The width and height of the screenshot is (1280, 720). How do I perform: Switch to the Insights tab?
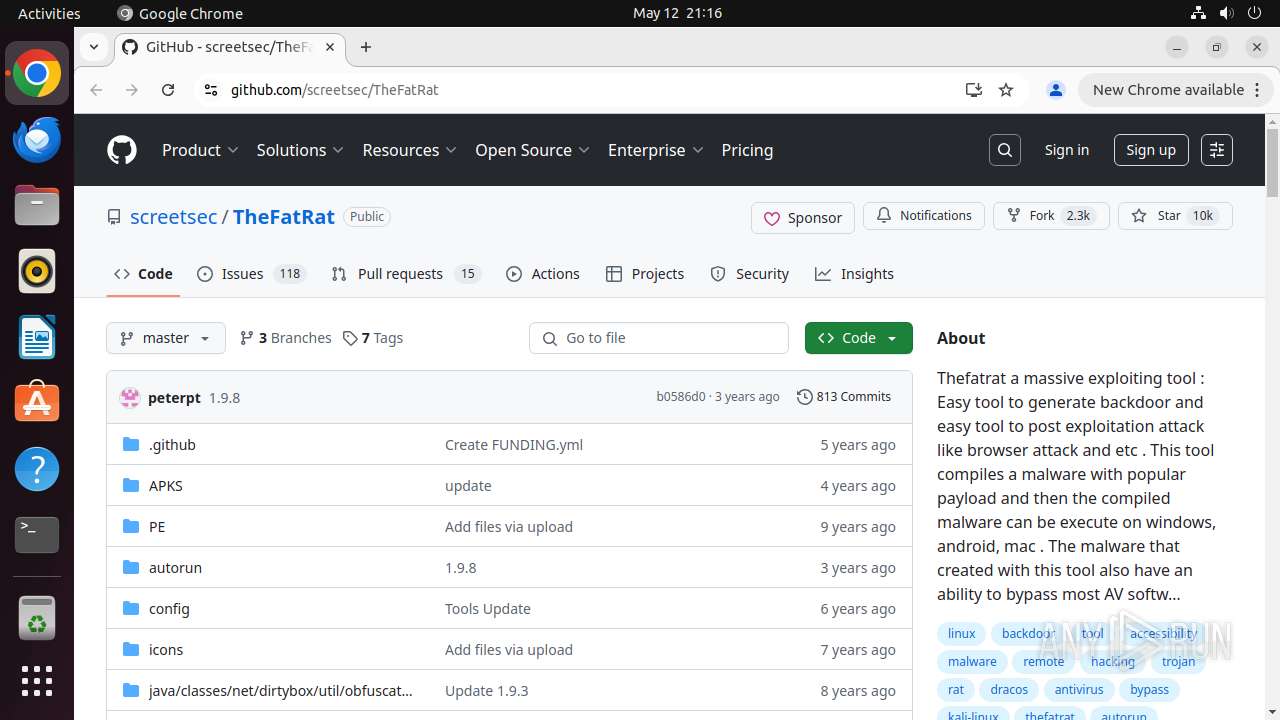[x=854, y=274]
